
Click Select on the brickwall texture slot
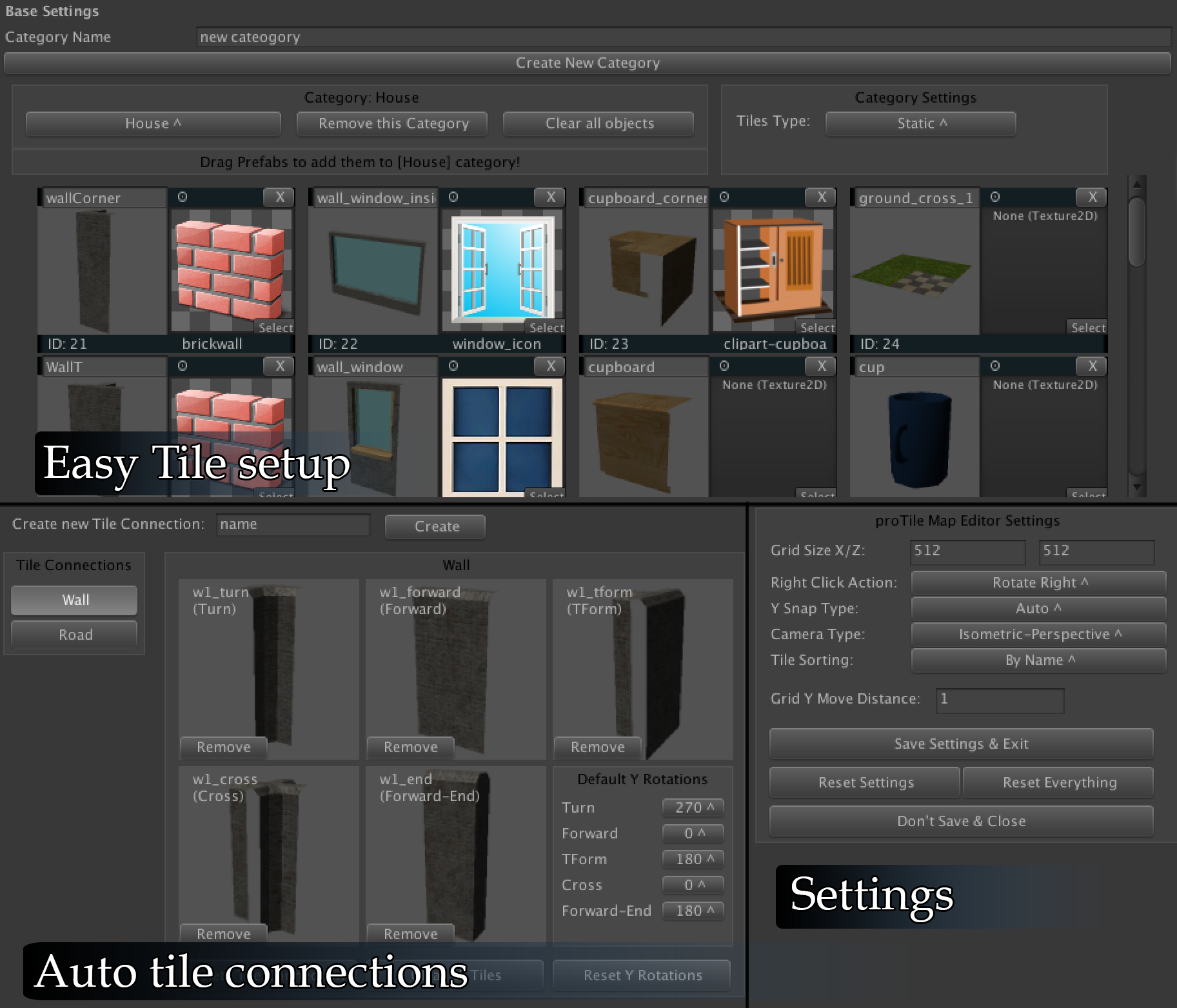click(x=275, y=328)
